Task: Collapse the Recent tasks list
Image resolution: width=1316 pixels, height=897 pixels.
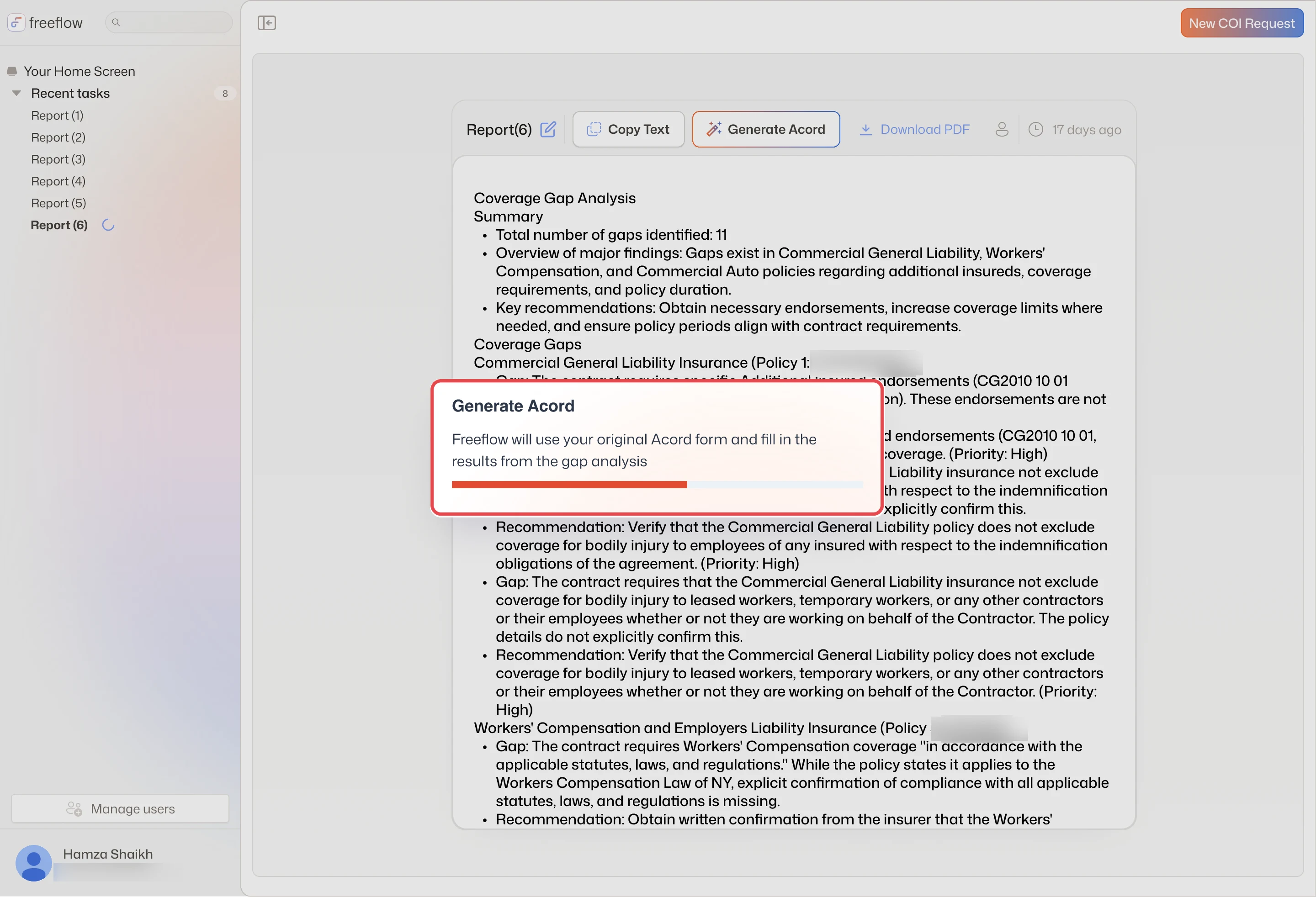Action: click(16, 93)
